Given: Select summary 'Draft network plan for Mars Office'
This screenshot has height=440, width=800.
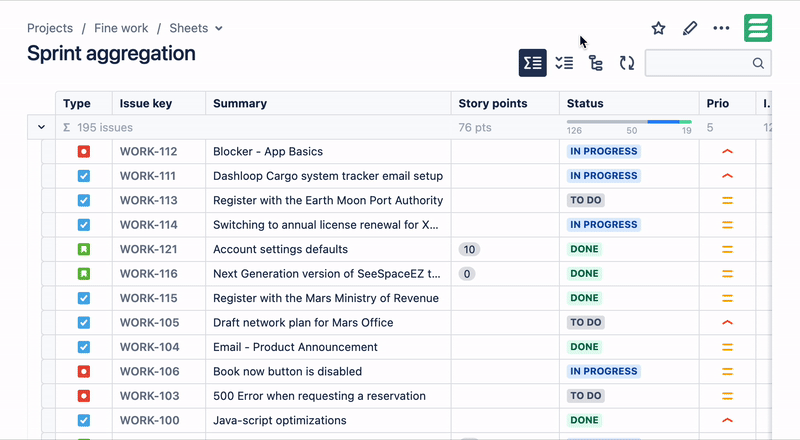Looking at the screenshot, I should pyautogui.click(x=303, y=323).
